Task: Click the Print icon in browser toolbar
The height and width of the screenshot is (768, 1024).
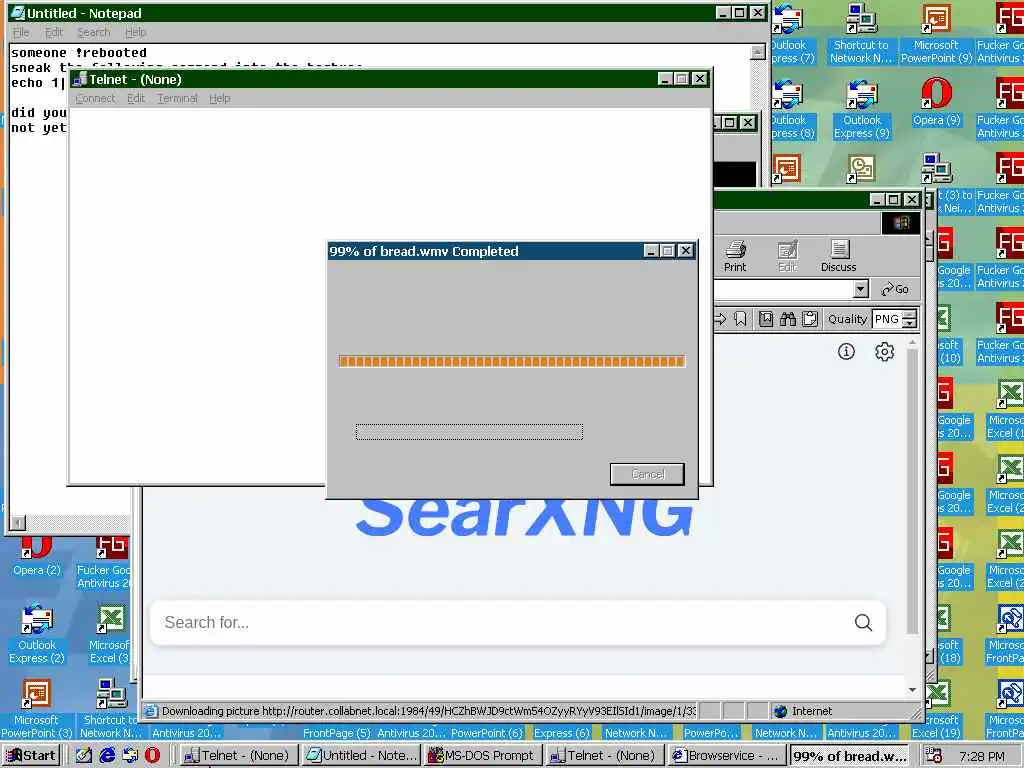Action: (x=735, y=255)
